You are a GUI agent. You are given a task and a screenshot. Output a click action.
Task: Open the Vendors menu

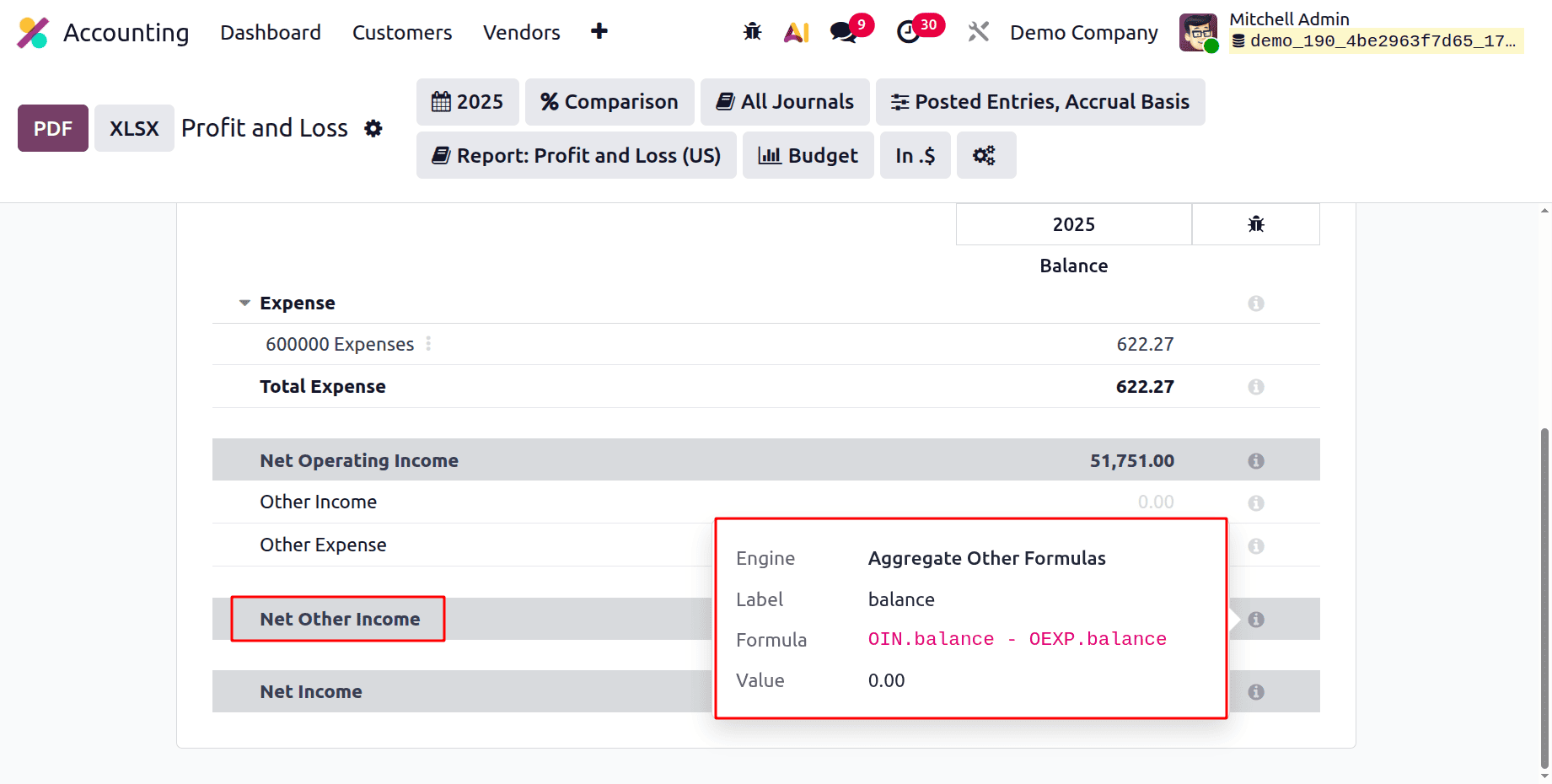click(521, 32)
